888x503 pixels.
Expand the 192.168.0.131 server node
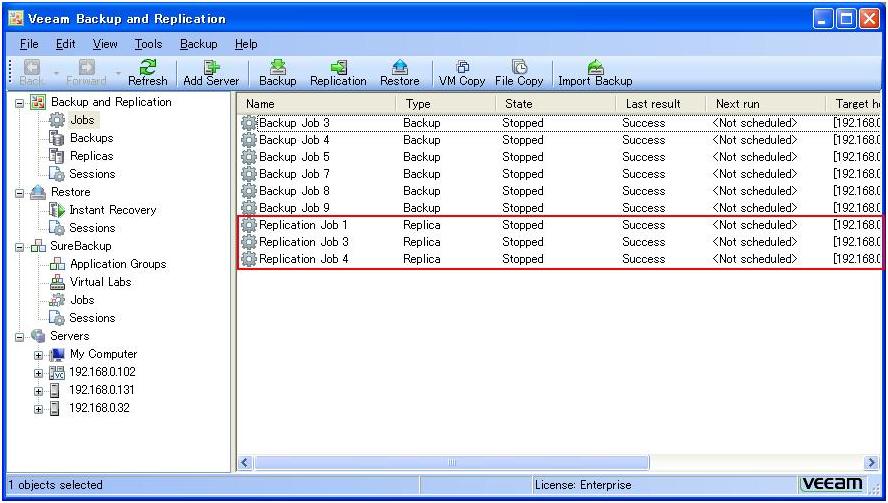tap(38, 391)
